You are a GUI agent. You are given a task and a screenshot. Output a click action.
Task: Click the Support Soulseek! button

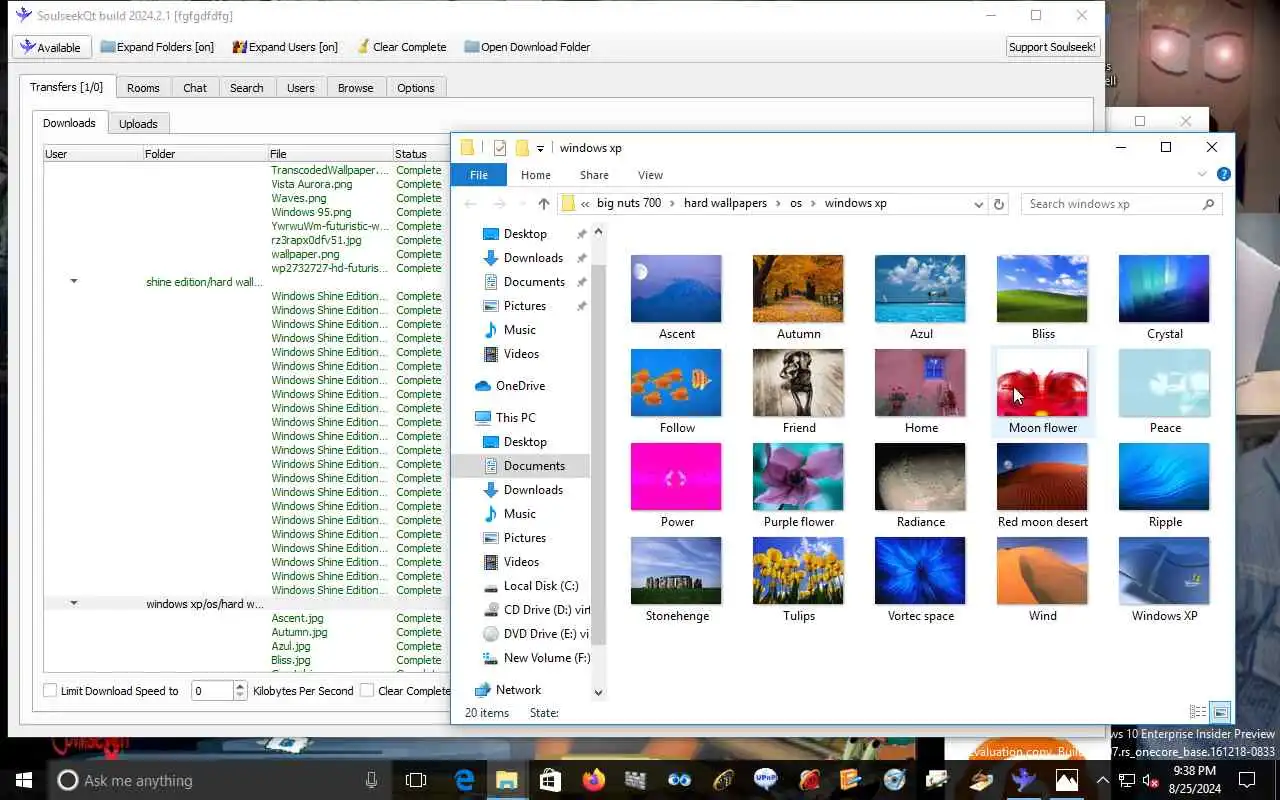point(1052,47)
